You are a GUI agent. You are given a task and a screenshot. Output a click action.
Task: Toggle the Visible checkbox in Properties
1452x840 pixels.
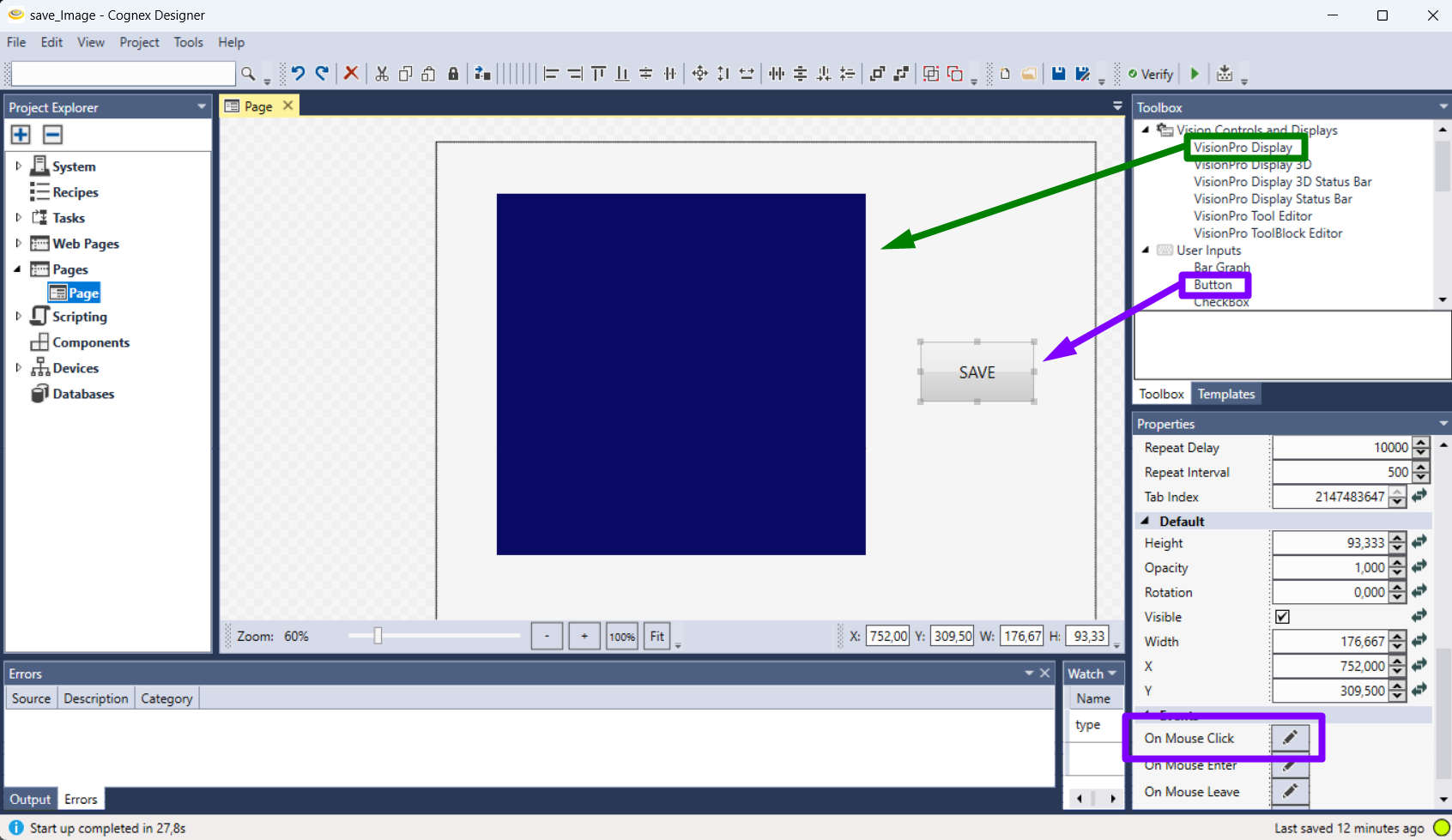pyautogui.click(x=1282, y=616)
